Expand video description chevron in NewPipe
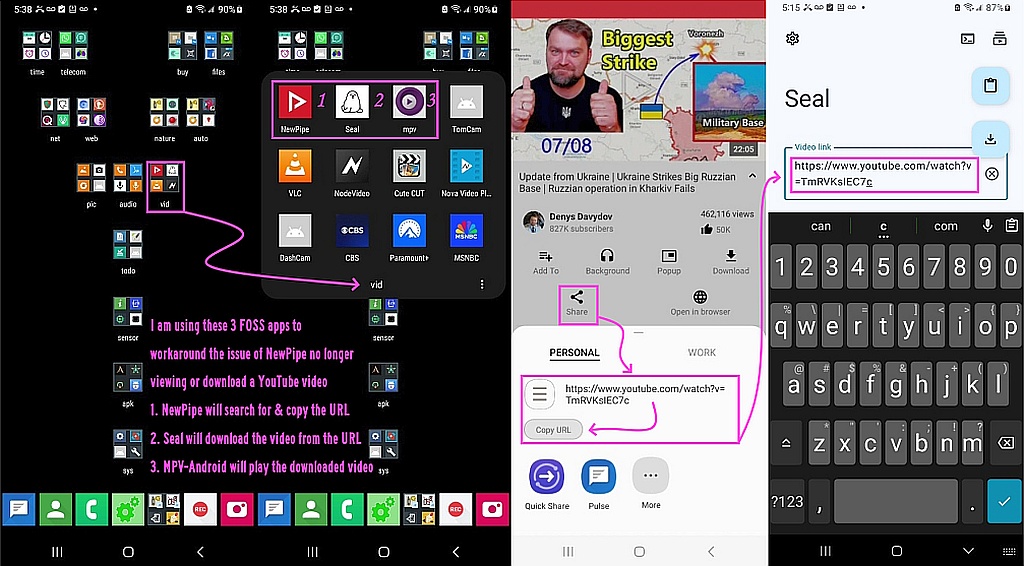Image resolution: width=1024 pixels, height=566 pixels. pyautogui.click(x=752, y=176)
